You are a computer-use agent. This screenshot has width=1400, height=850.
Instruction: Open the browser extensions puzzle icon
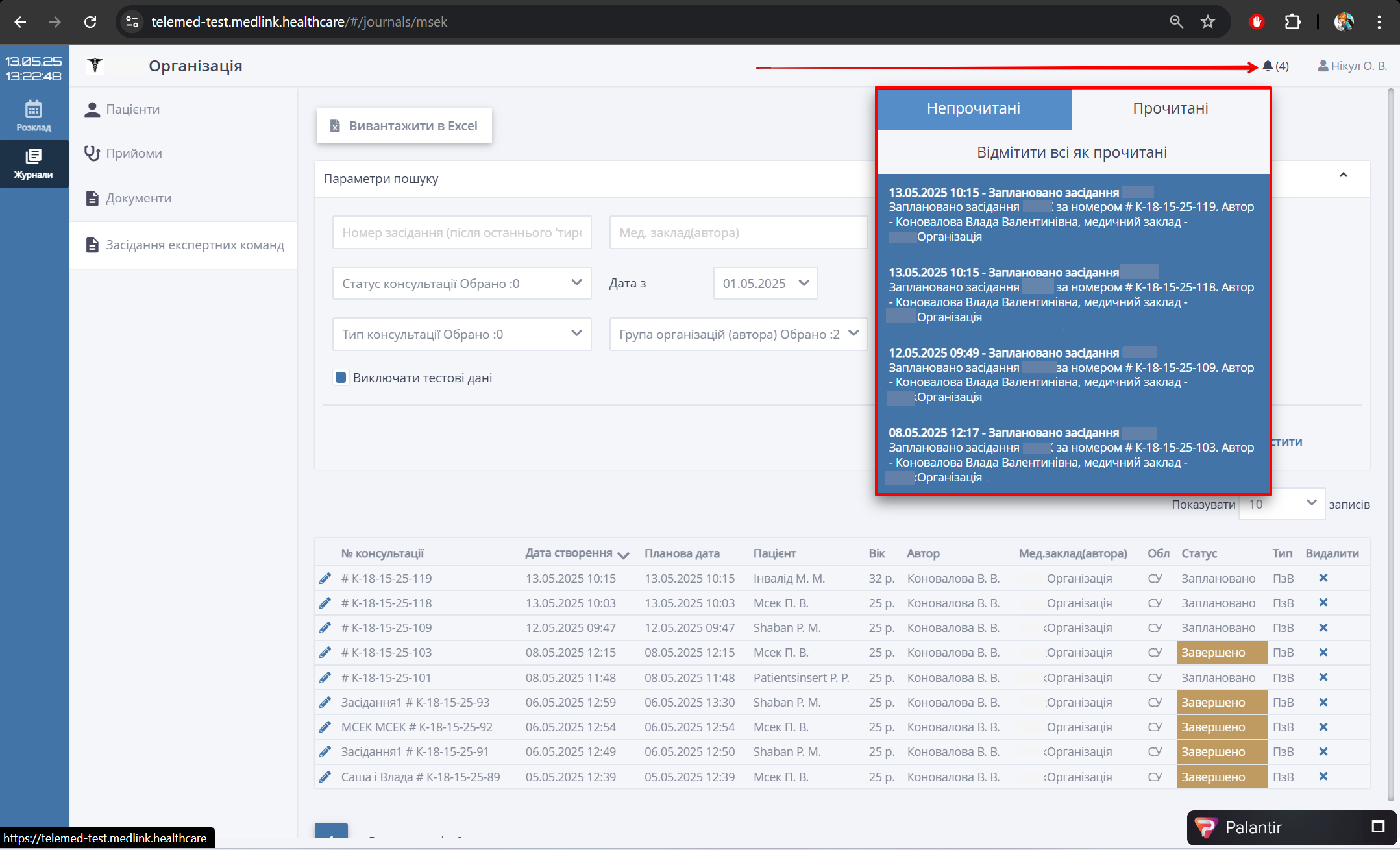(1292, 22)
